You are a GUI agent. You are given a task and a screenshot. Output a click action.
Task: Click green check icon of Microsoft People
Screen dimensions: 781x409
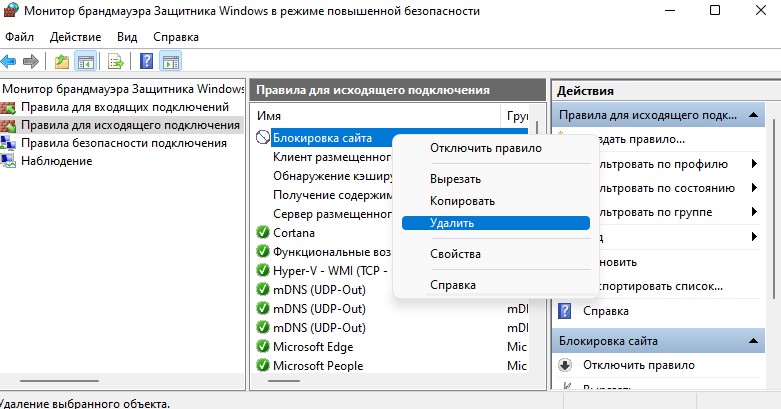click(262, 365)
